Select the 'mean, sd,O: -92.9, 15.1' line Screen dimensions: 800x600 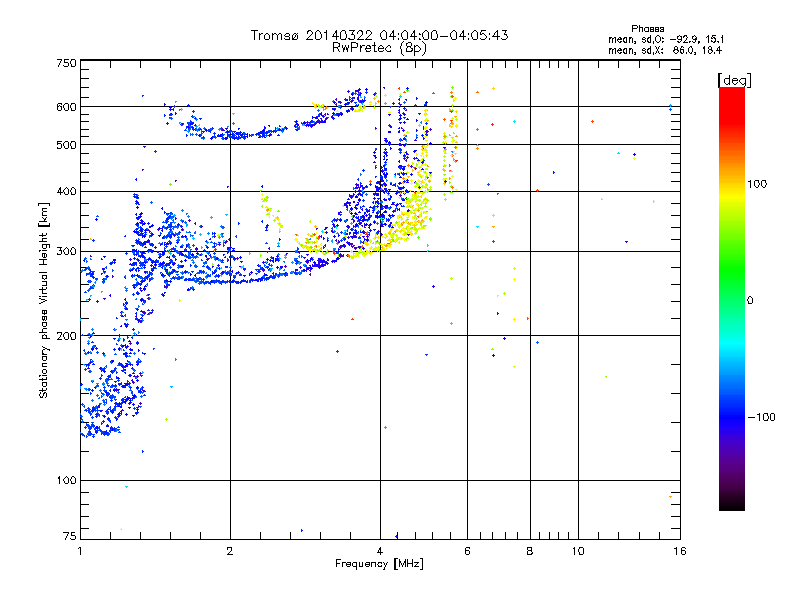pos(666,39)
